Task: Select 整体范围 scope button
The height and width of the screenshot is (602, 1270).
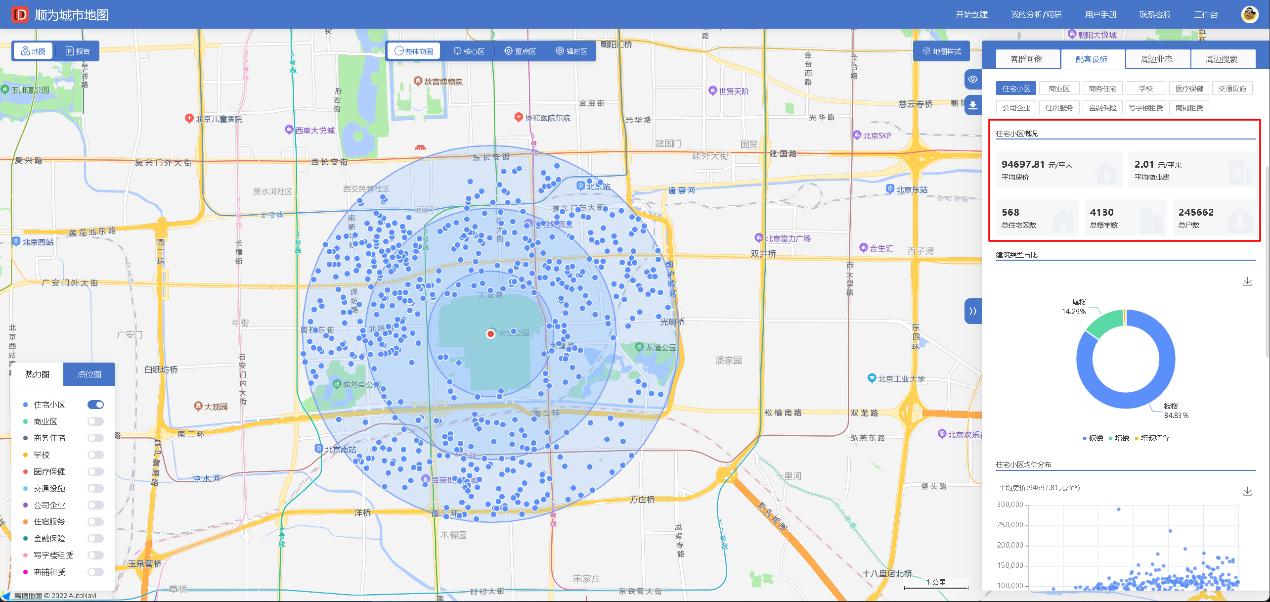Action: pyautogui.click(x=414, y=50)
